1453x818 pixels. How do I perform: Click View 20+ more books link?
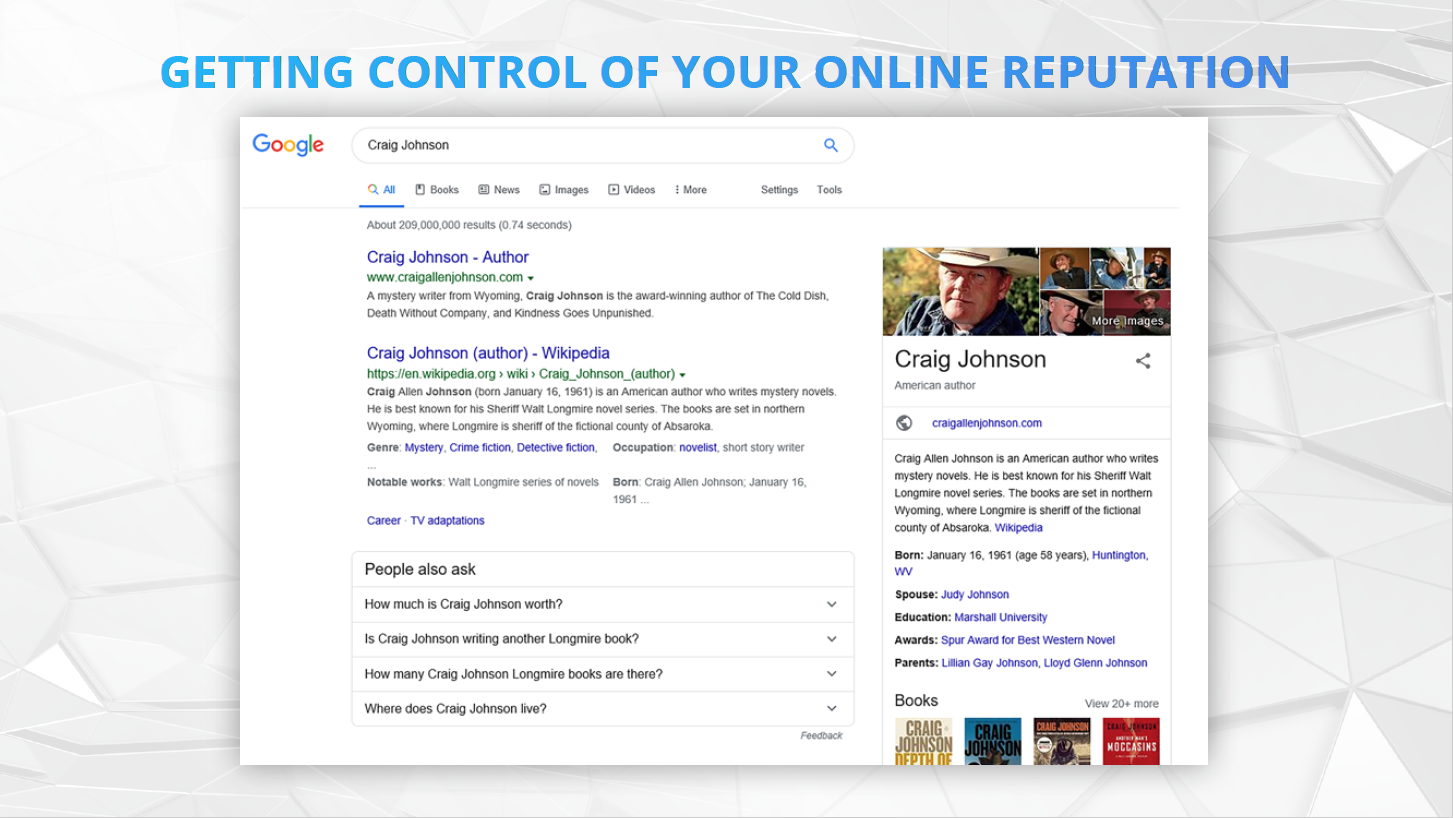point(1122,704)
